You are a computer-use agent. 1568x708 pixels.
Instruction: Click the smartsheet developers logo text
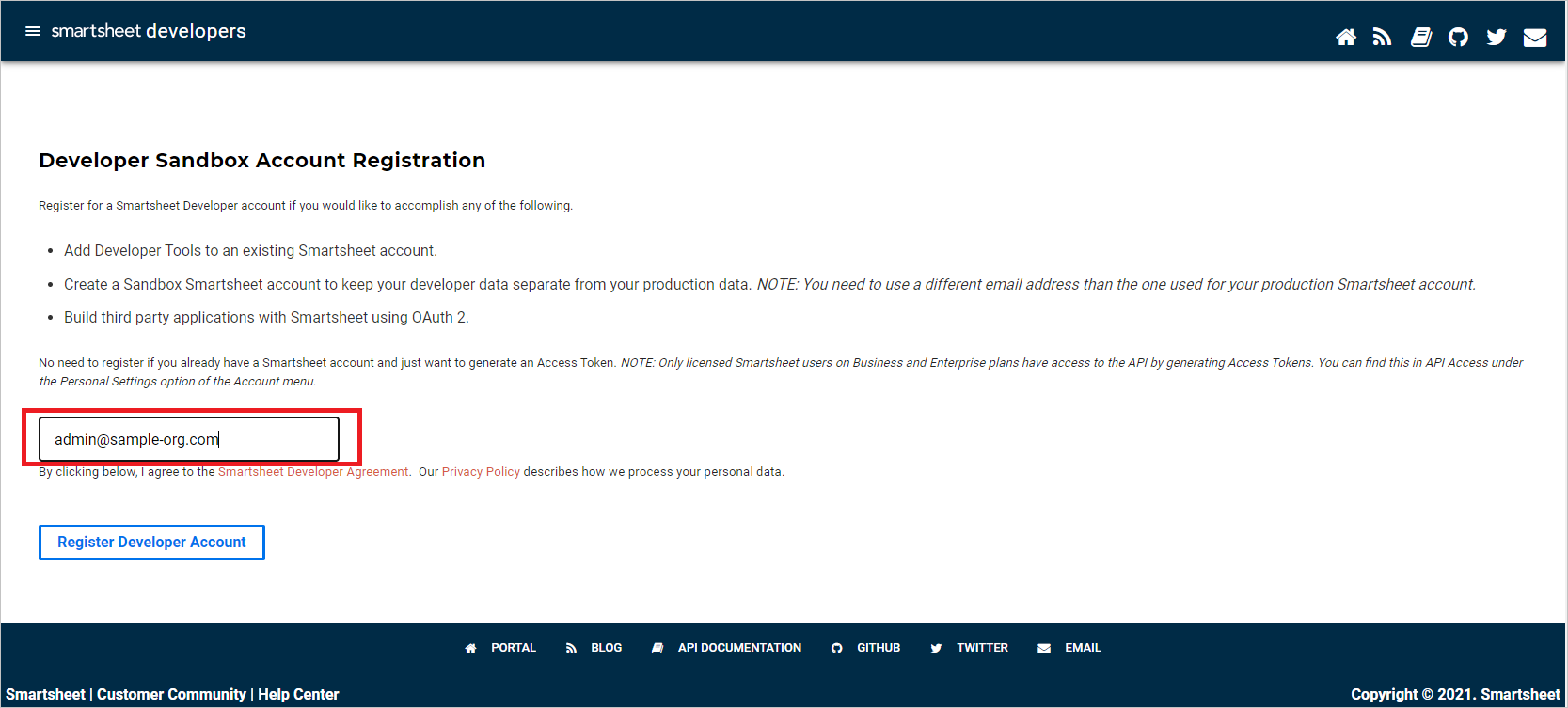[149, 31]
